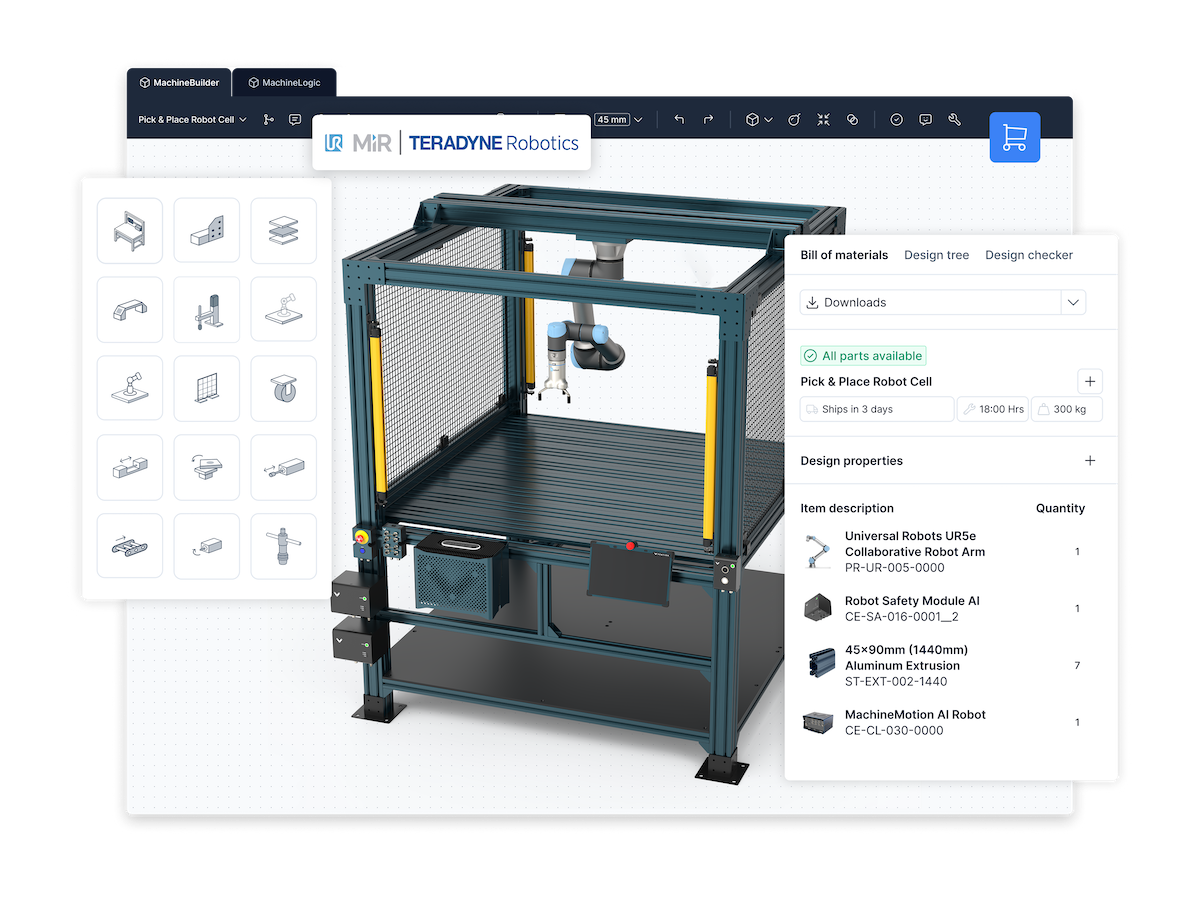
Task: Open the shopping cart button
Action: point(1014,137)
